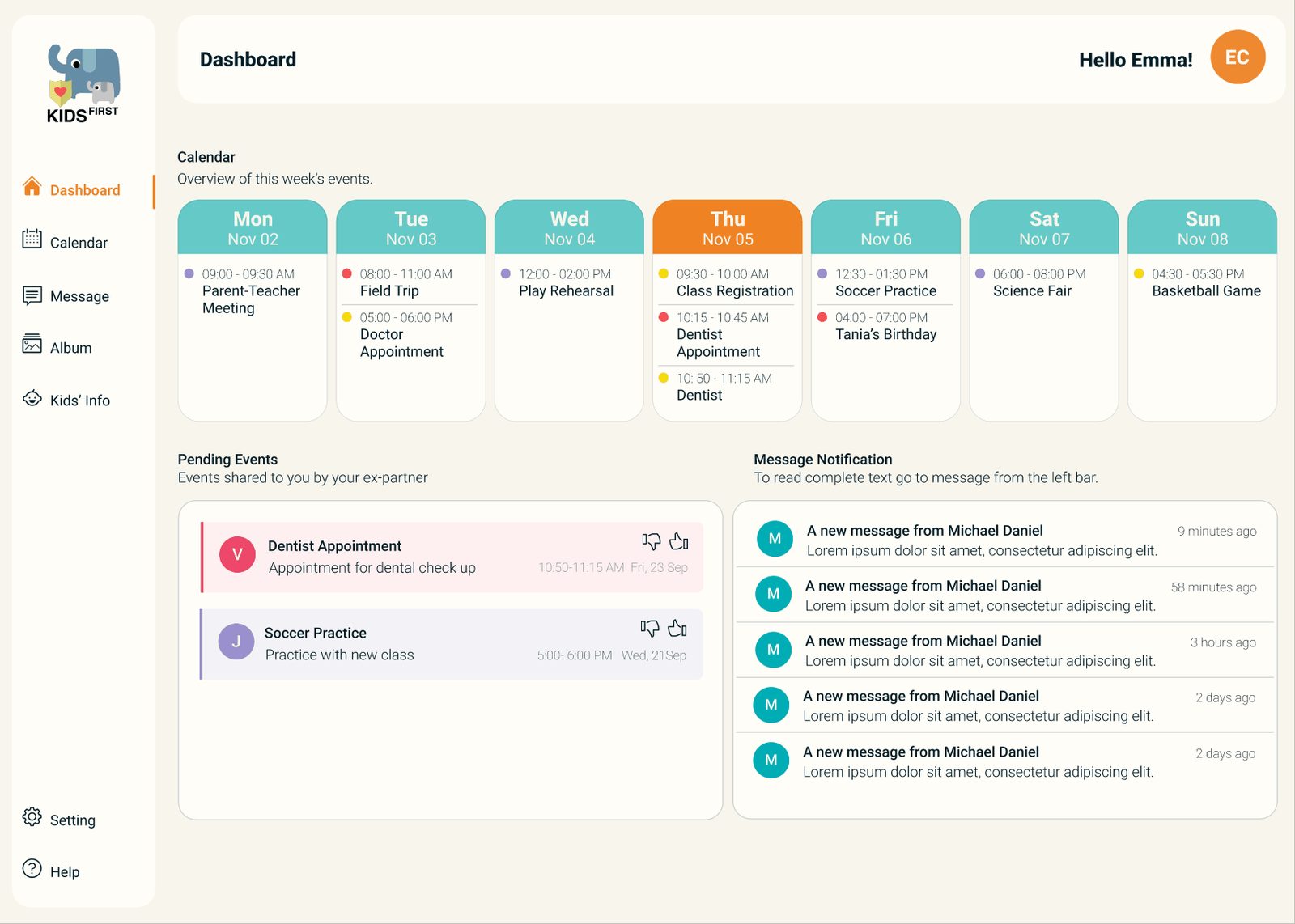Go to the Calendar menu label
The image size is (1295, 924).
point(79,243)
